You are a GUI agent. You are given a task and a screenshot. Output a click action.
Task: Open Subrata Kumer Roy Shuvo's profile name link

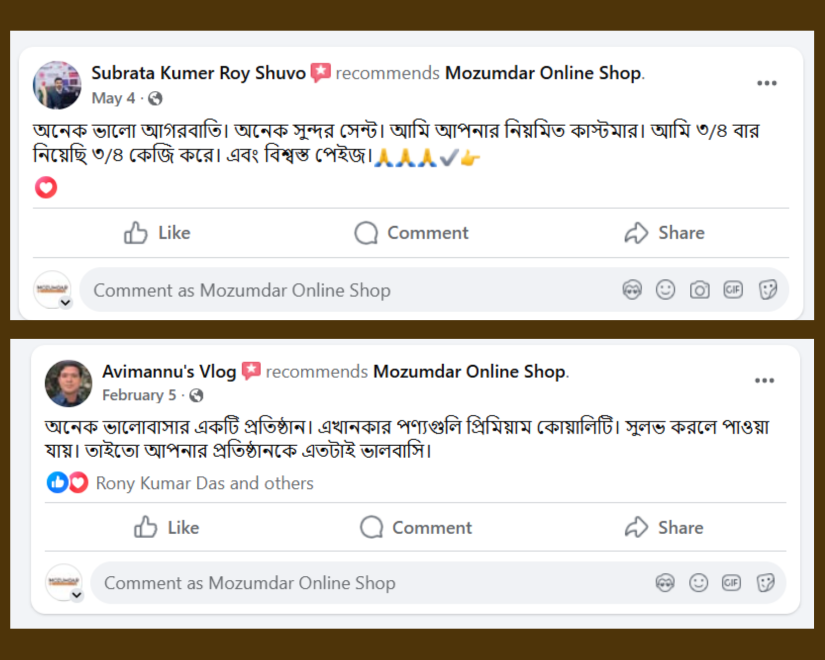[198, 73]
